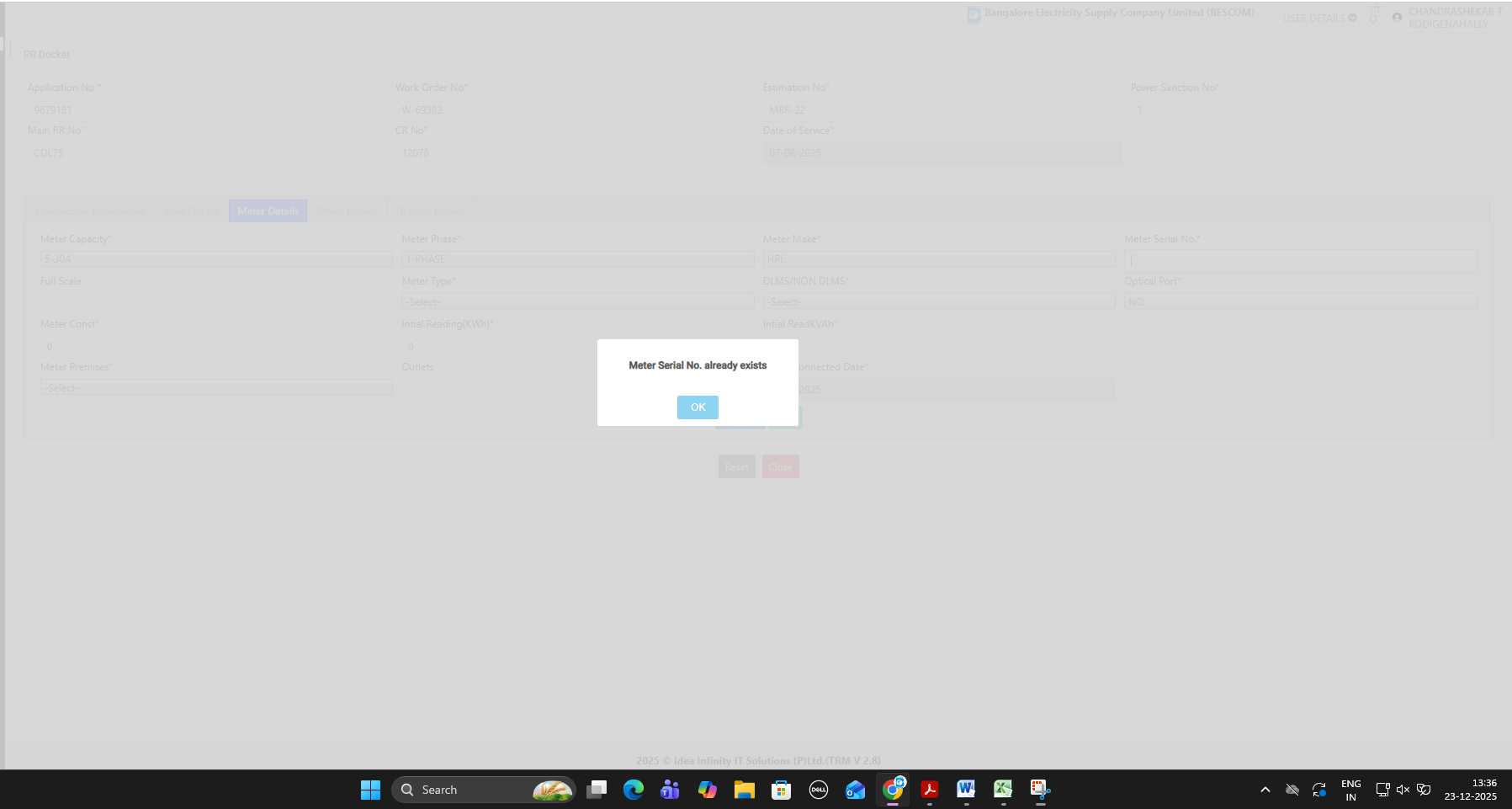
Task: Switch to Google Chrome on the taskbar
Action: point(893,790)
